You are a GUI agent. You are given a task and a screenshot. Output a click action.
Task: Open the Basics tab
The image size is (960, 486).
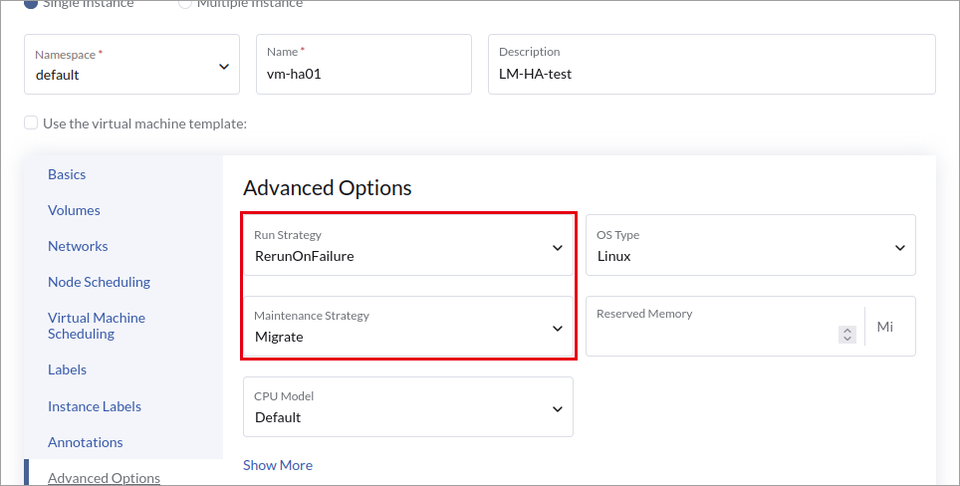click(x=67, y=174)
